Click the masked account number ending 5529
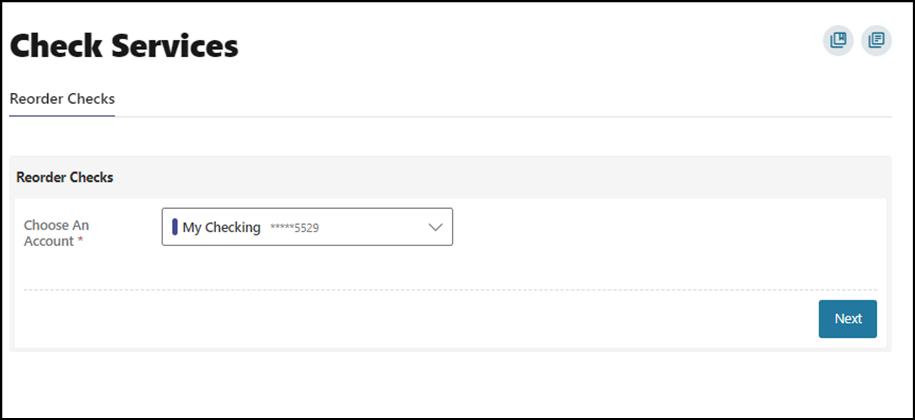This screenshot has width=915, height=420. point(294,228)
